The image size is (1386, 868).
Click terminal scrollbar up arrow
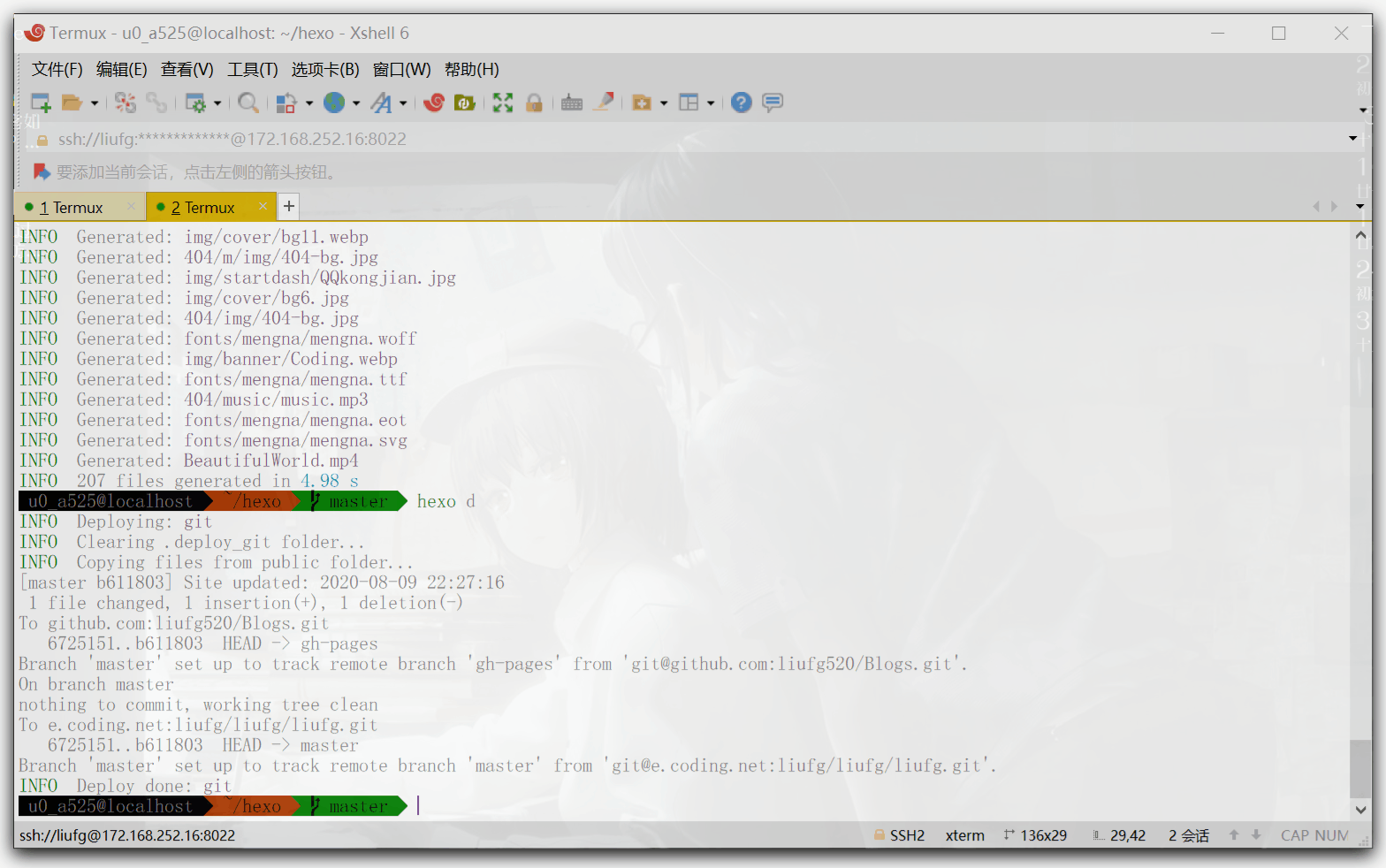pos(1360,235)
